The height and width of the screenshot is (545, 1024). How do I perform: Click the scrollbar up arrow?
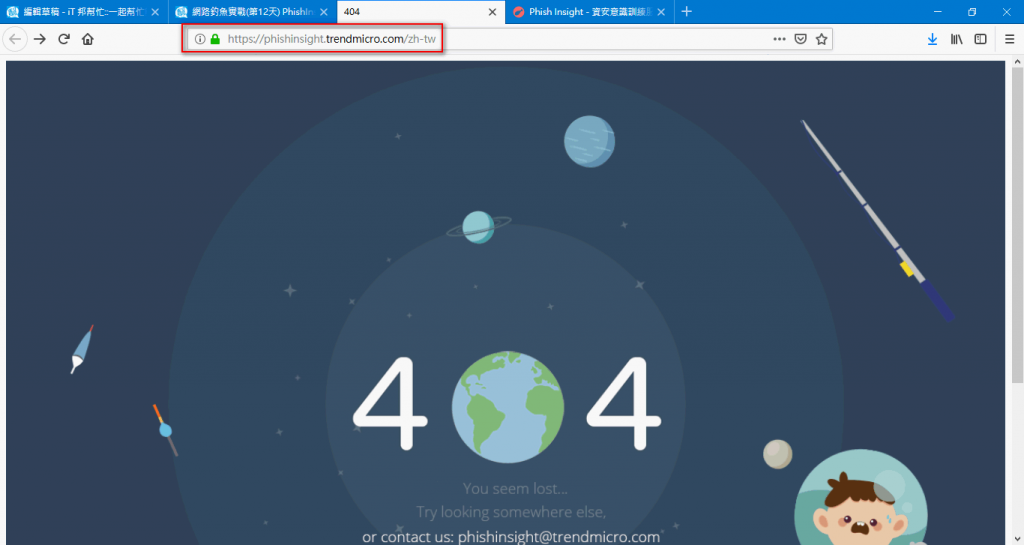(1017, 61)
